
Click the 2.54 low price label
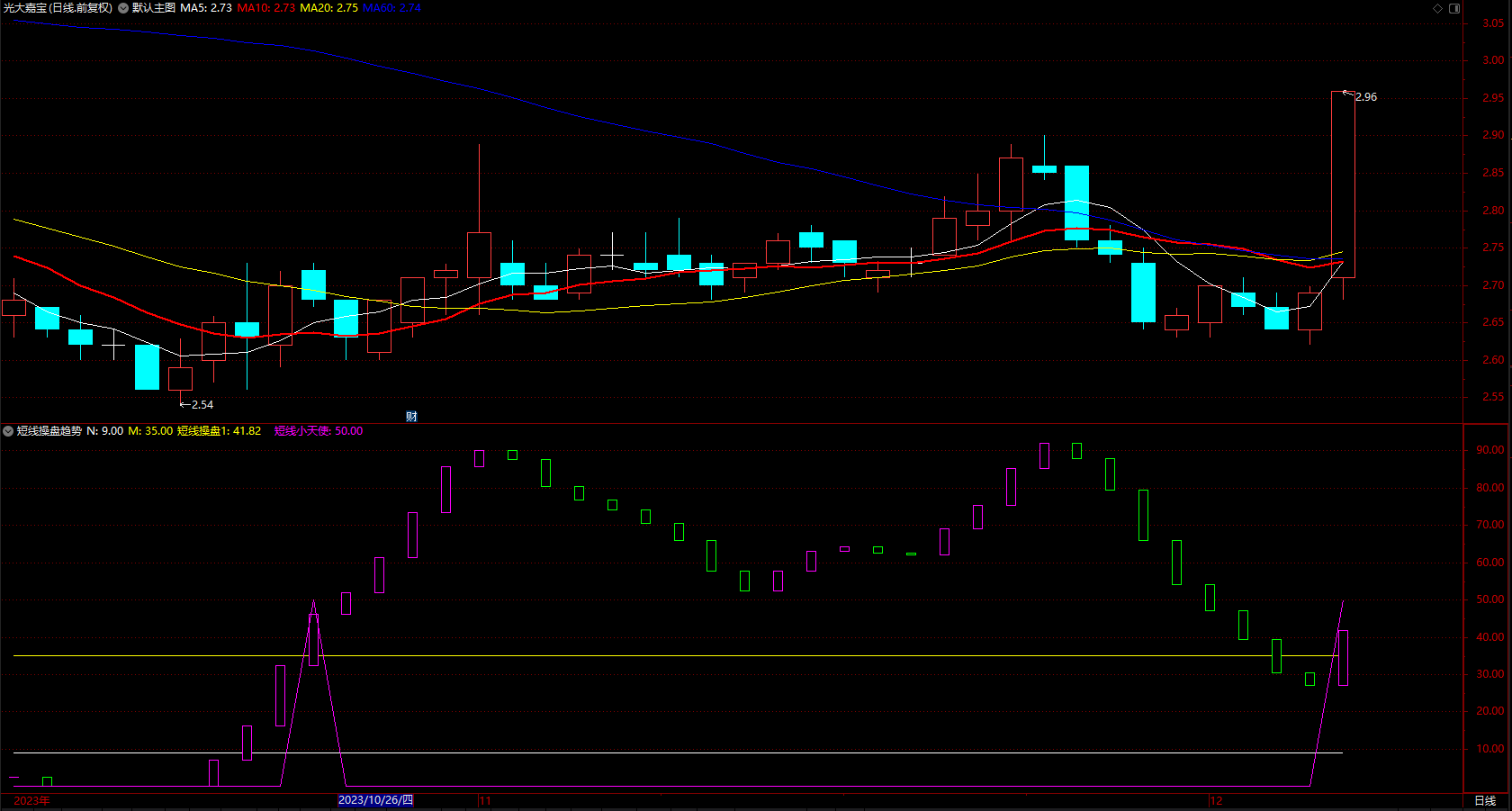pos(202,405)
